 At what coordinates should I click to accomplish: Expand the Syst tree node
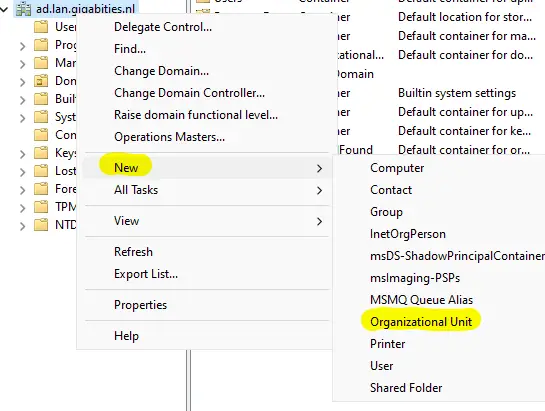[23, 118]
